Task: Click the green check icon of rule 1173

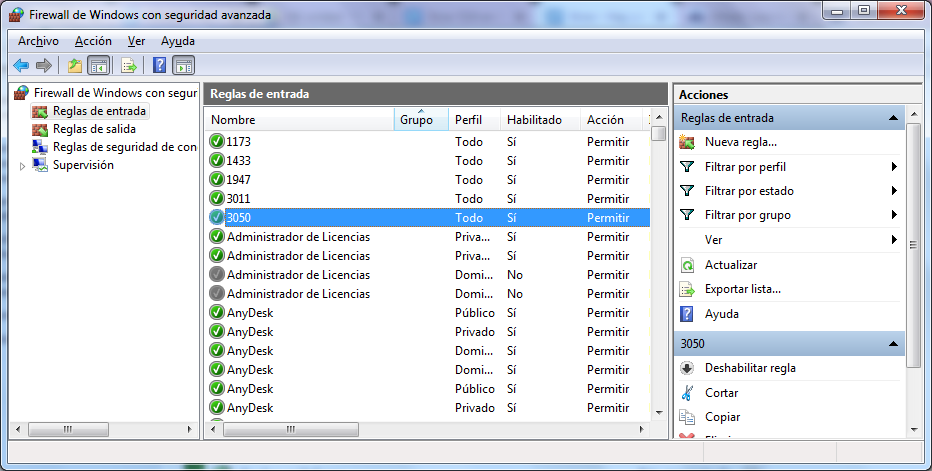Action: click(x=217, y=142)
